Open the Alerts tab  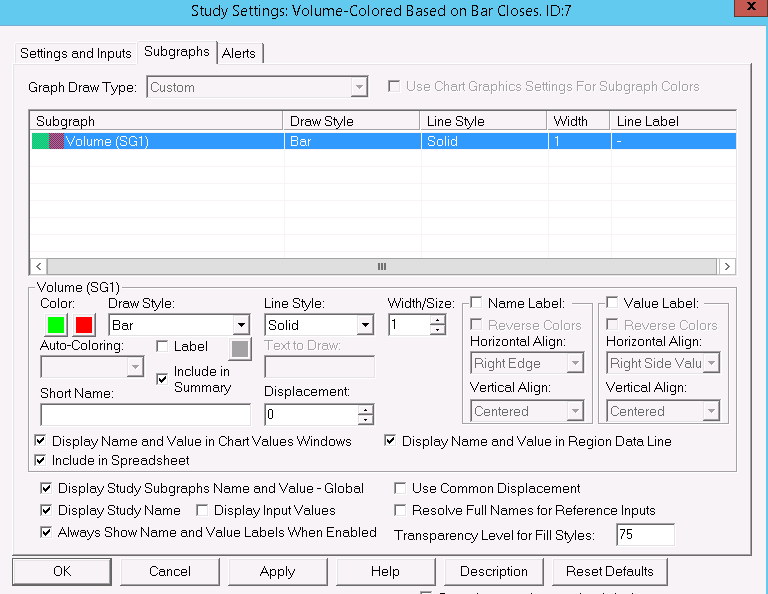click(x=240, y=53)
